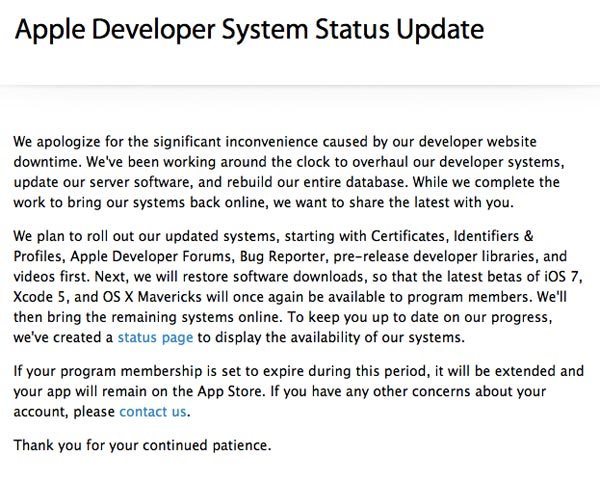Click the horizontal divider below the heading
This screenshot has height=482, width=600.
coord(300,86)
